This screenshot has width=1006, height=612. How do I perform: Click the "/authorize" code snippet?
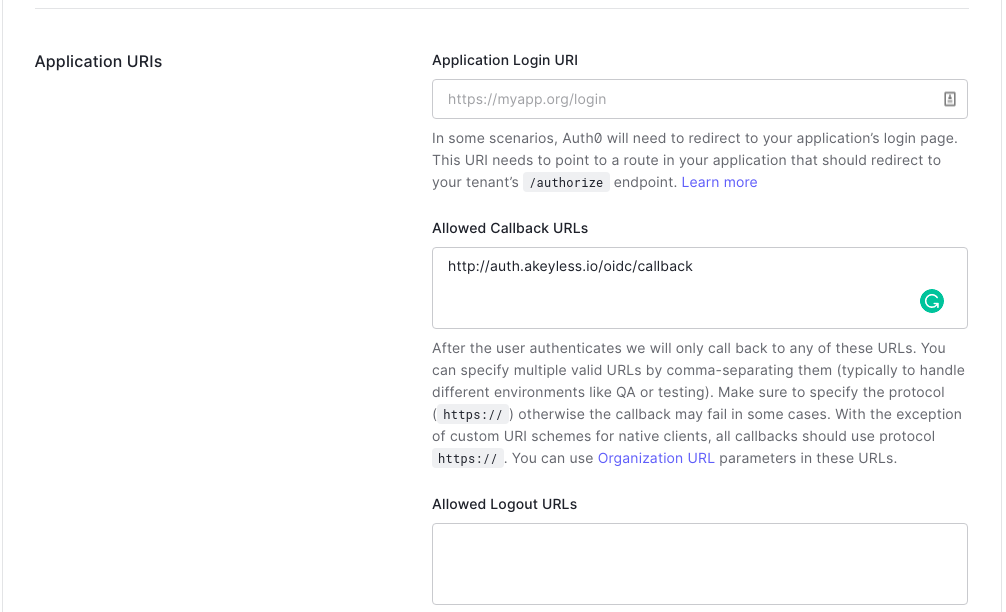(566, 183)
